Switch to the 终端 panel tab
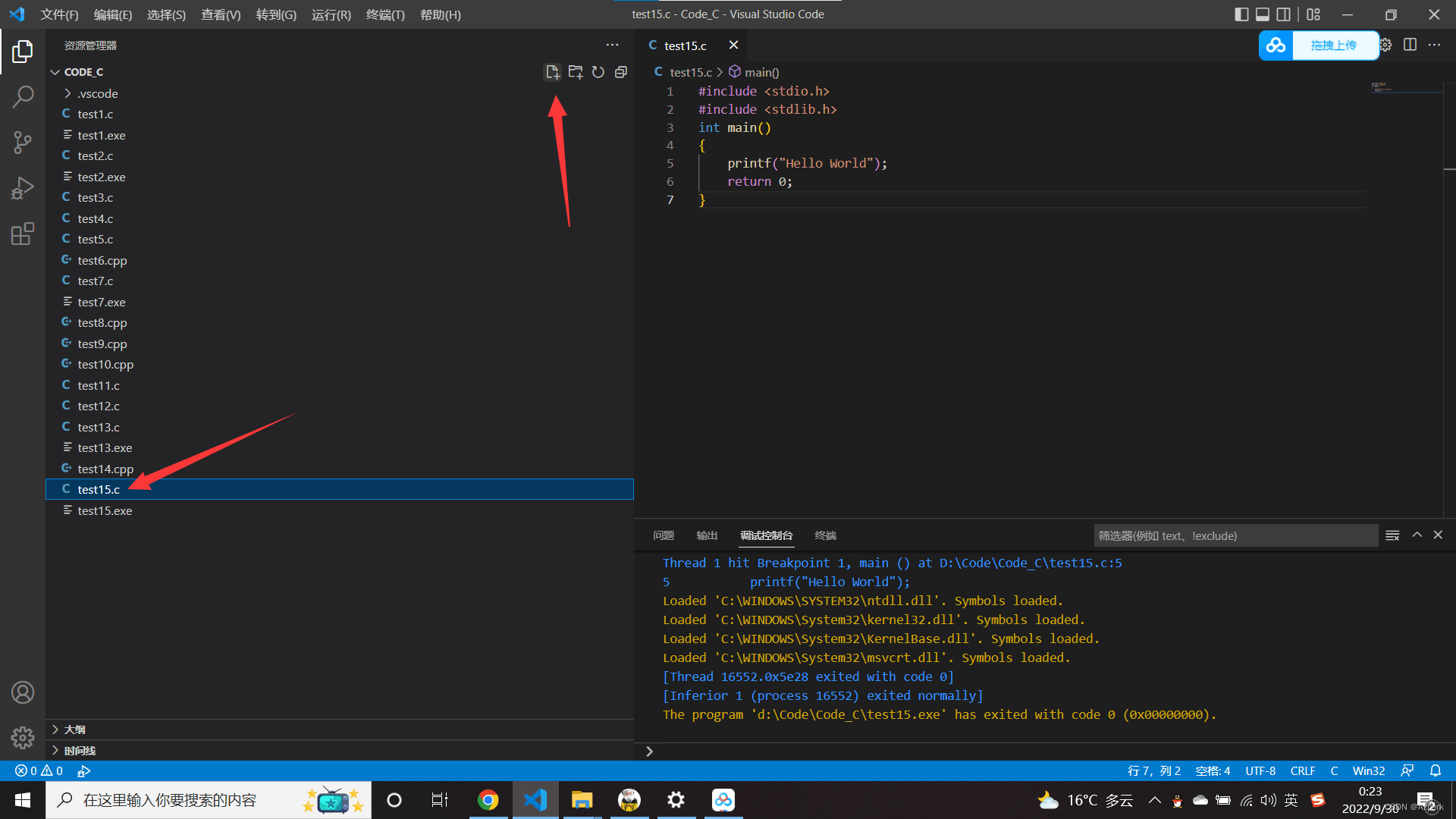Screen dimensions: 1456x819 click(x=825, y=535)
